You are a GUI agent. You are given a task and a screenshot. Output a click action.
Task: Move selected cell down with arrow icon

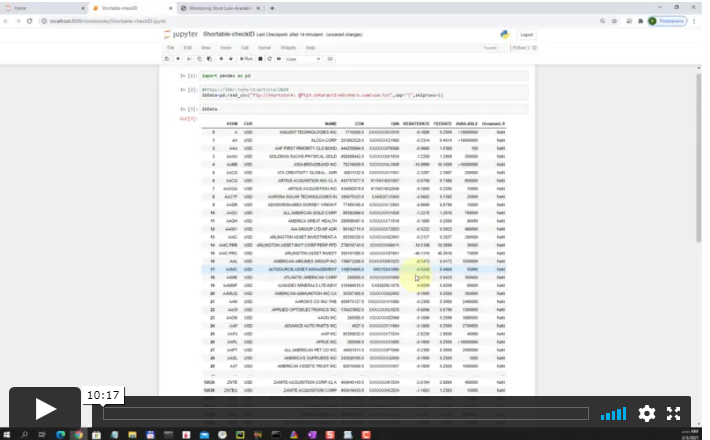click(x=230, y=59)
